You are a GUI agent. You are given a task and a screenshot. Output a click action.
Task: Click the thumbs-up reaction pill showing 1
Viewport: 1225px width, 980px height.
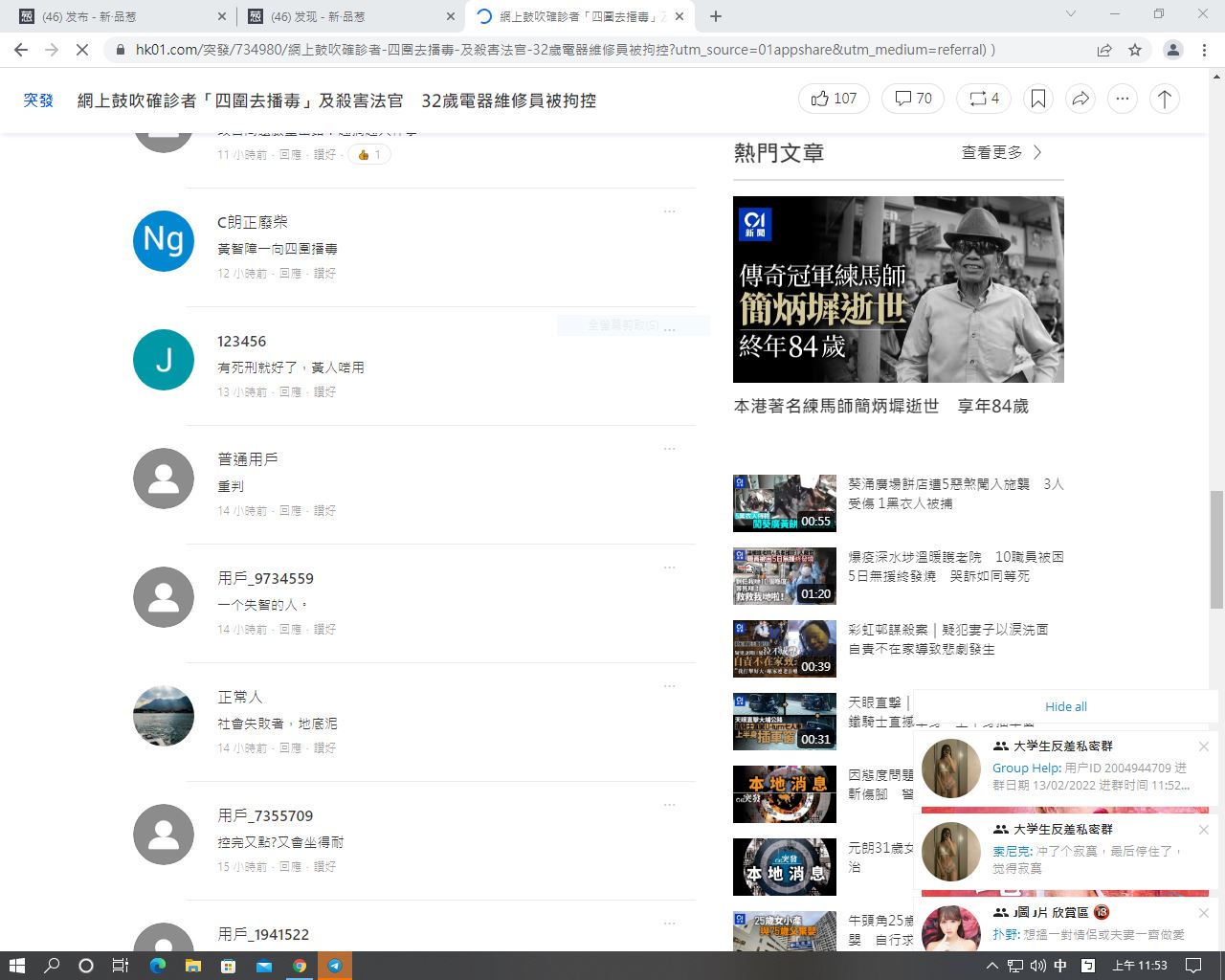pyautogui.click(x=369, y=154)
